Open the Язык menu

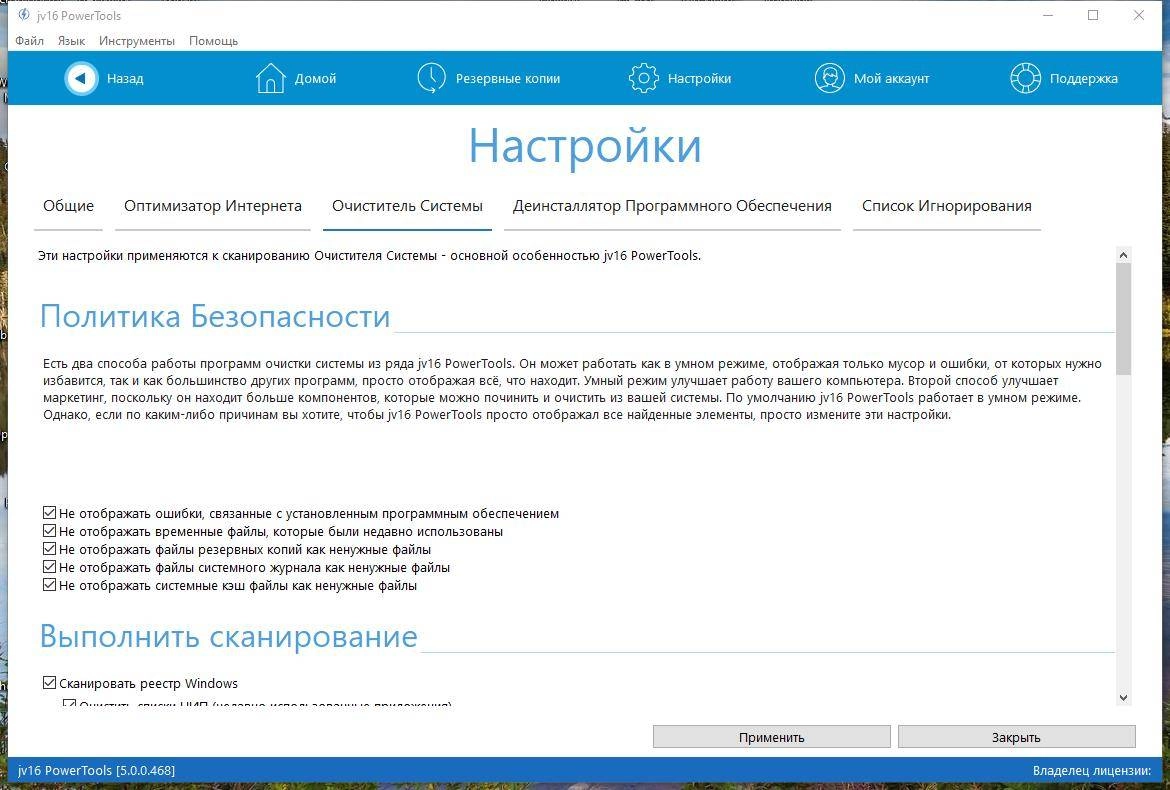coord(72,41)
